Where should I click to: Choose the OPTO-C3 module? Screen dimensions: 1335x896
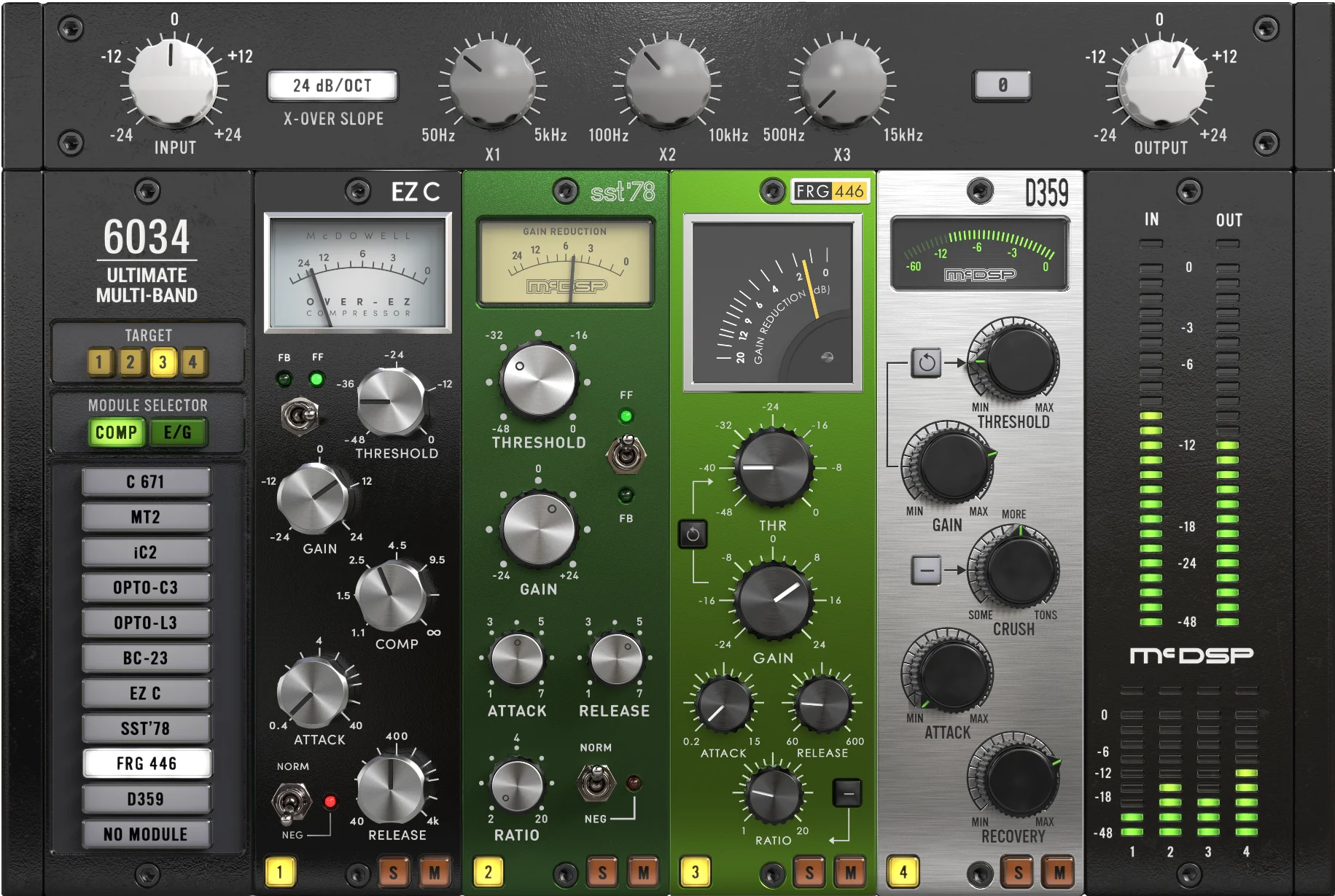(147, 588)
